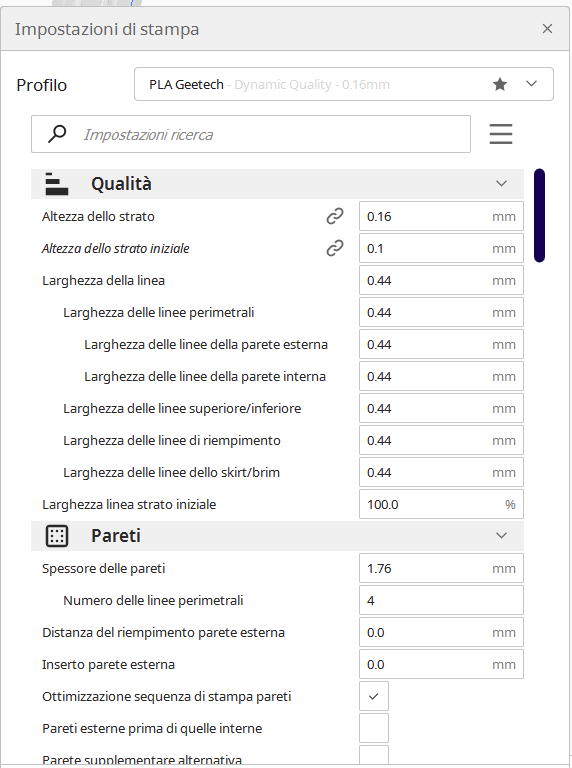Image resolution: width=572 pixels, height=768 pixels.
Task: Click the star icon in profile selector
Action: [500, 84]
